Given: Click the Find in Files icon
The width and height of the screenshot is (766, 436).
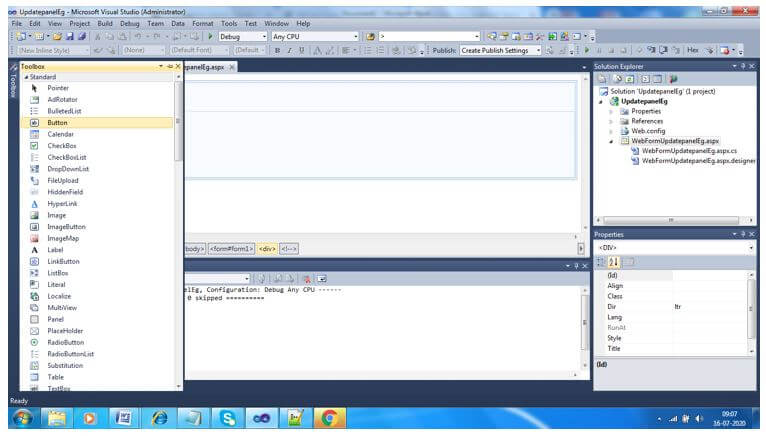Looking at the screenshot, I should 370,37.
